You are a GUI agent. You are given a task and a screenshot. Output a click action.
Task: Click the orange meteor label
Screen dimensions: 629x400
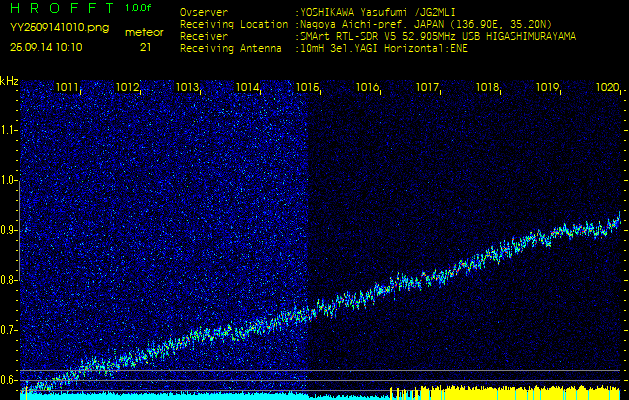144,32
